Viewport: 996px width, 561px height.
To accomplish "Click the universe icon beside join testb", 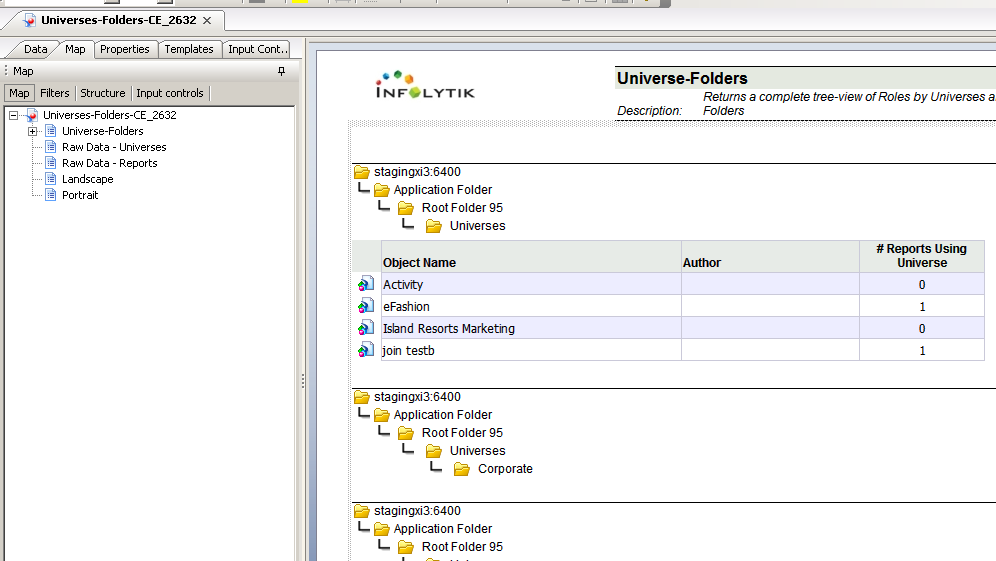I will (366, 351).
